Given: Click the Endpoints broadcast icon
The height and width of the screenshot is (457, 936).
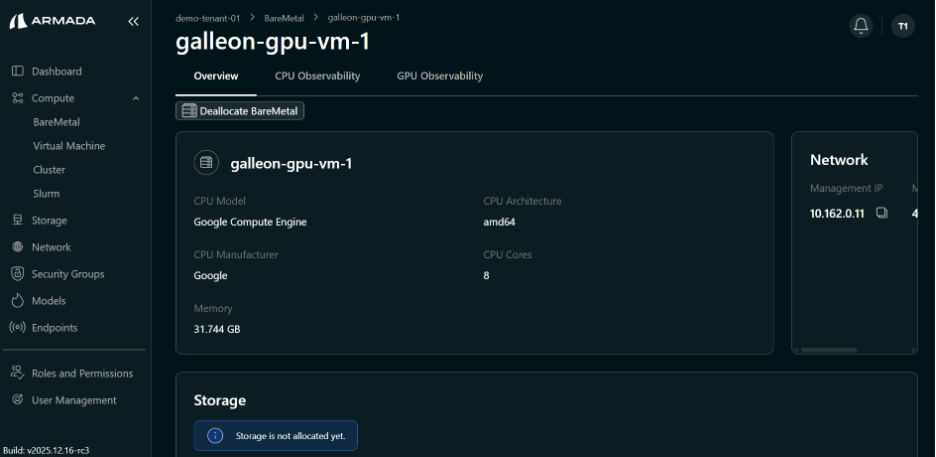Looking at the screenshot, I should click(17, 328).
